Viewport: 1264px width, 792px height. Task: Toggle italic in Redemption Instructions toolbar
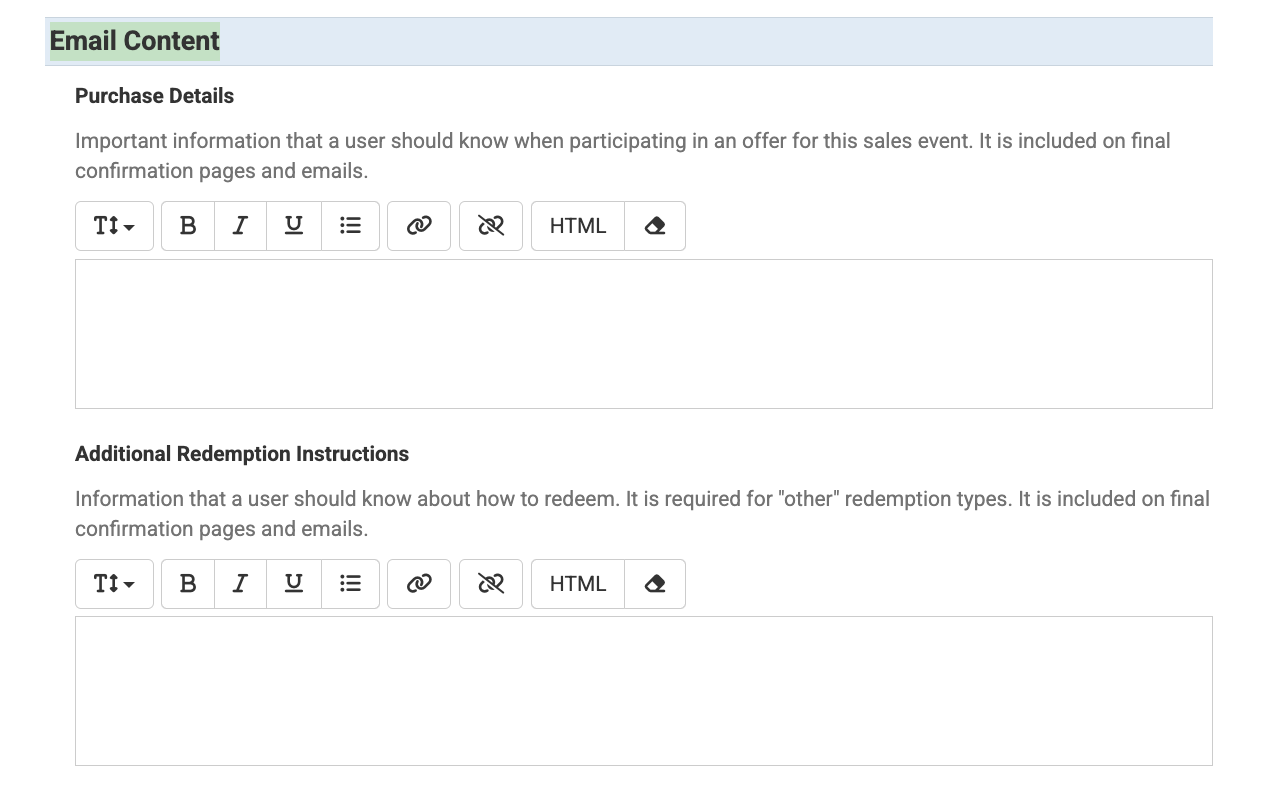tap(240, 584)
